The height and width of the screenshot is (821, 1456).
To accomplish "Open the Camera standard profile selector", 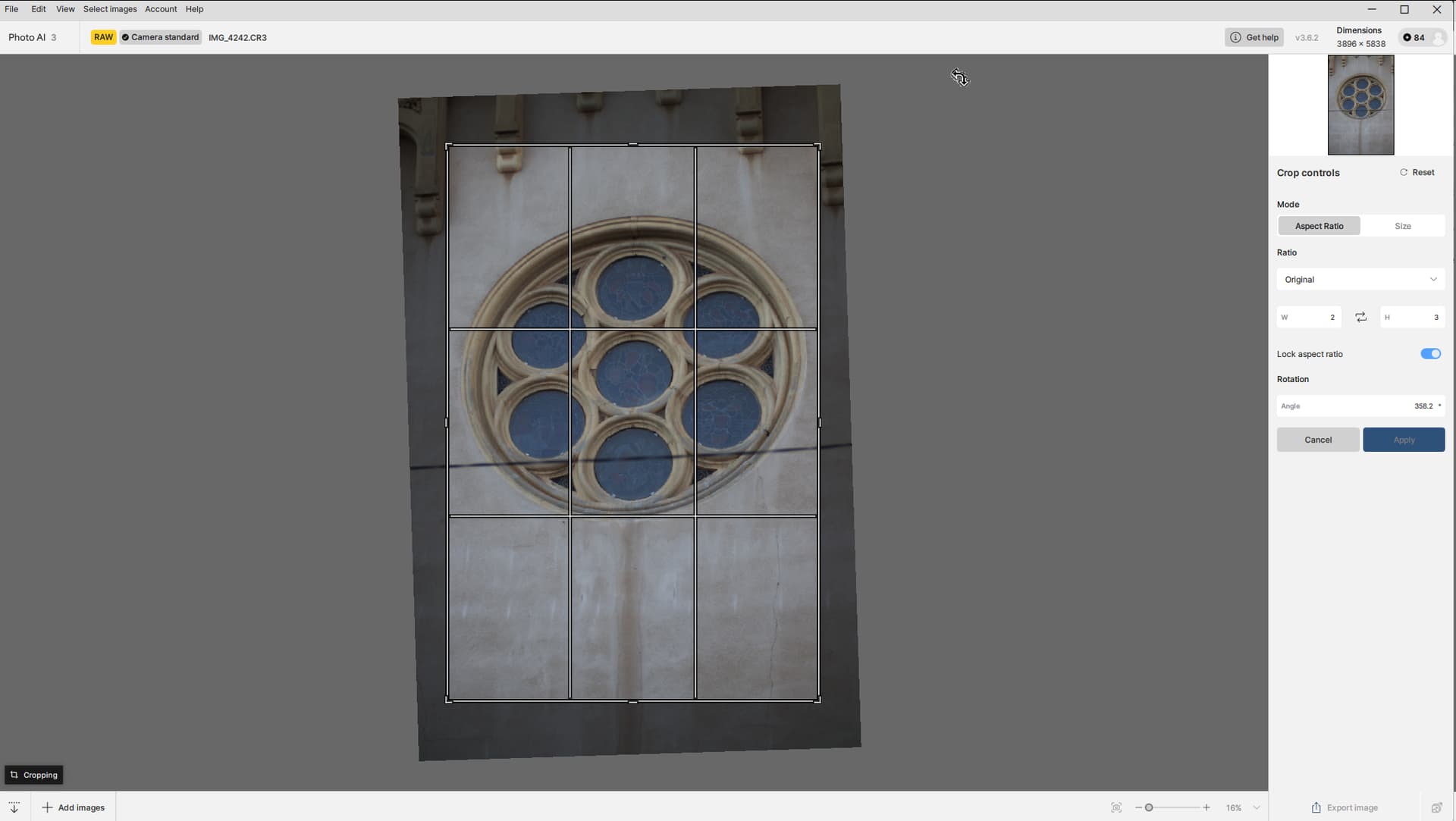I will point(161,37).
